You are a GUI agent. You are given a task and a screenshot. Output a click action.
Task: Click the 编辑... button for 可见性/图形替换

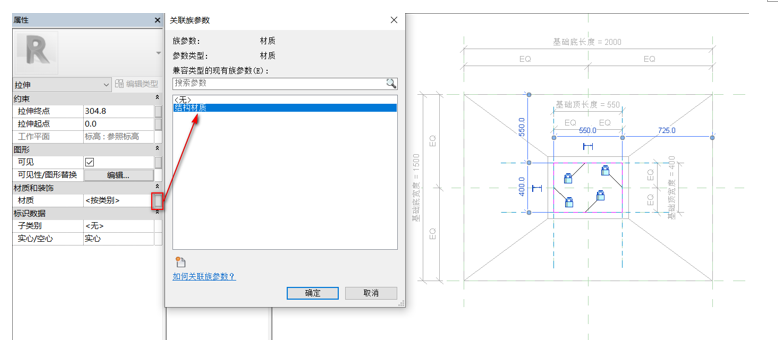click(119, 175)
